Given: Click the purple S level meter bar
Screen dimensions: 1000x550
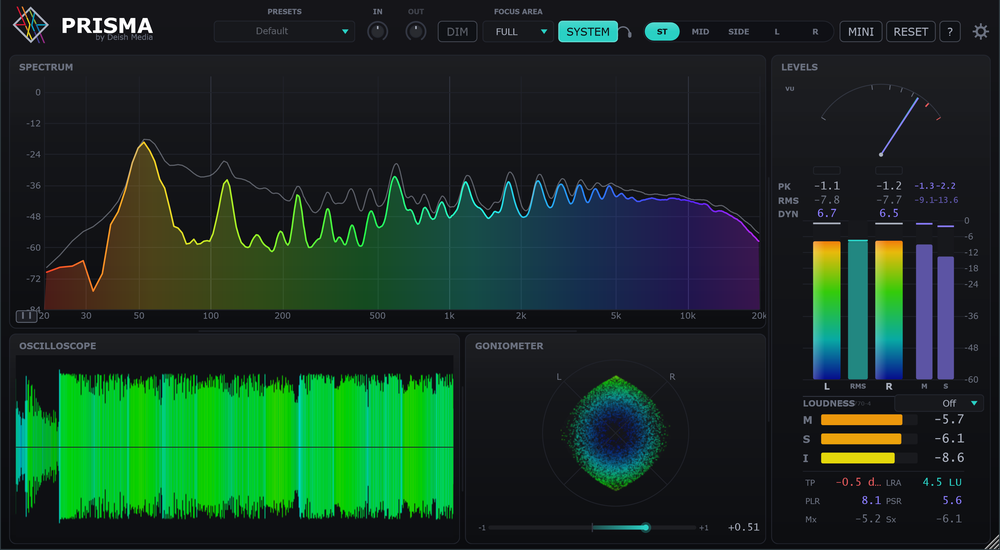Looking at the screenshot, I should (945, 318).
